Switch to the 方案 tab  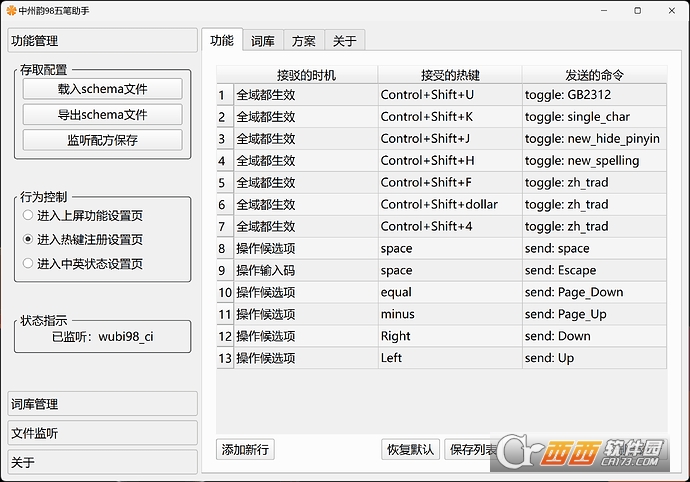click(x=304, y=41)
